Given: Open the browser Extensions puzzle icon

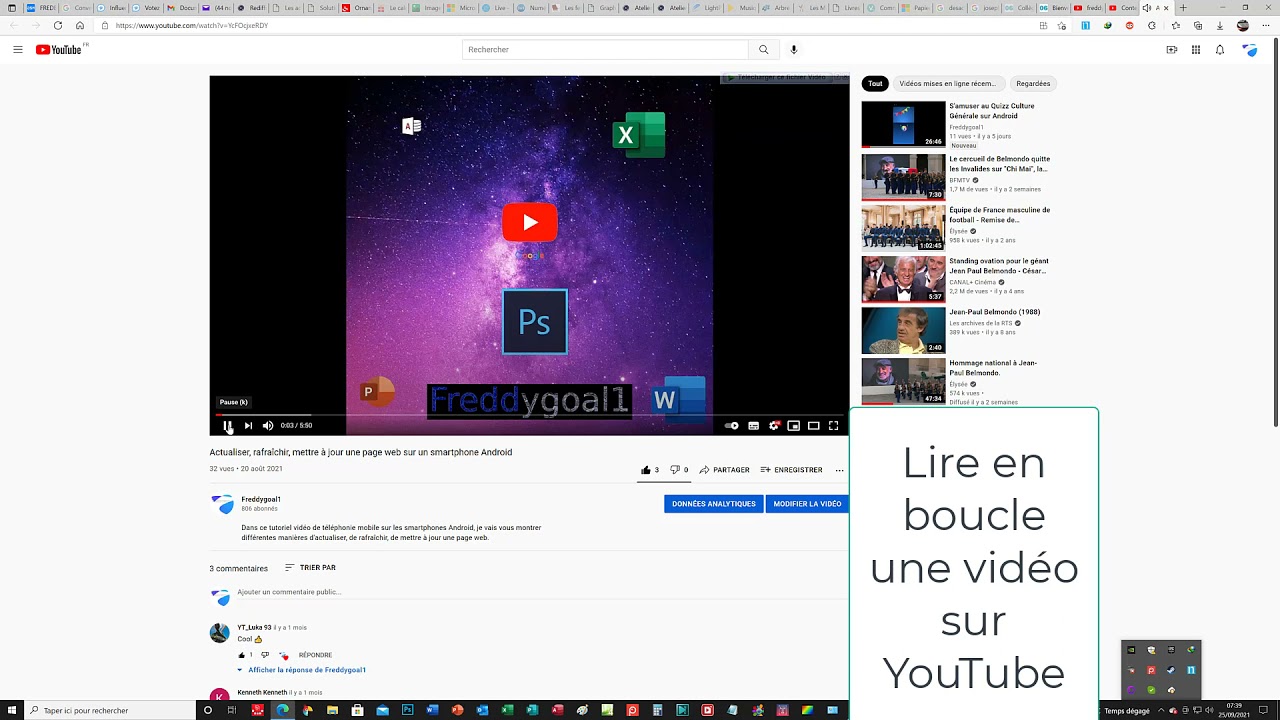Looking at the screenshot, I should [1152, 26].
